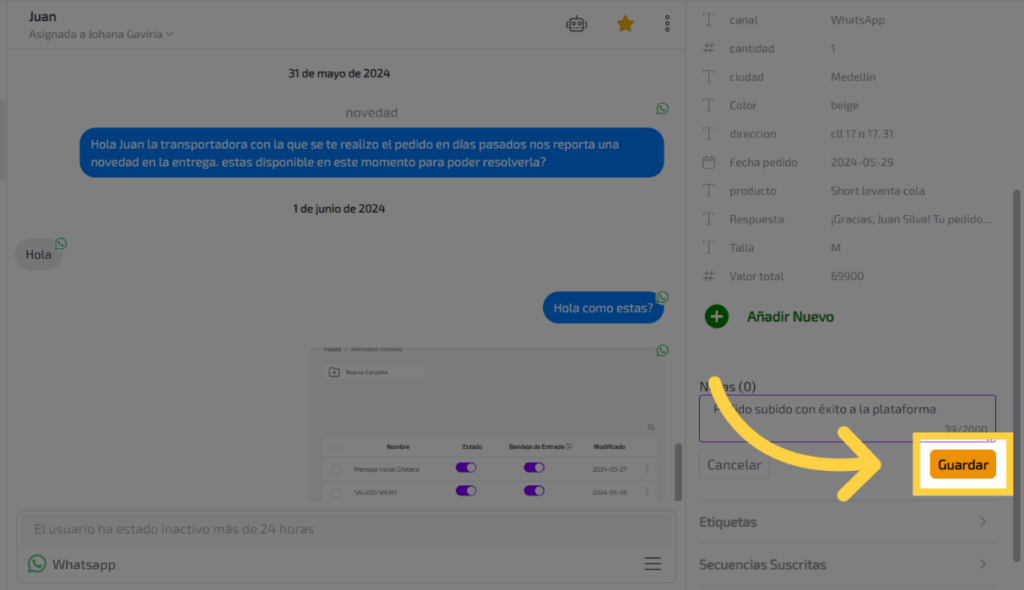Open the Asignada a Johana Gaviria dropdown
This screenshot has height=590, width=1024.
tap(102, 34)
